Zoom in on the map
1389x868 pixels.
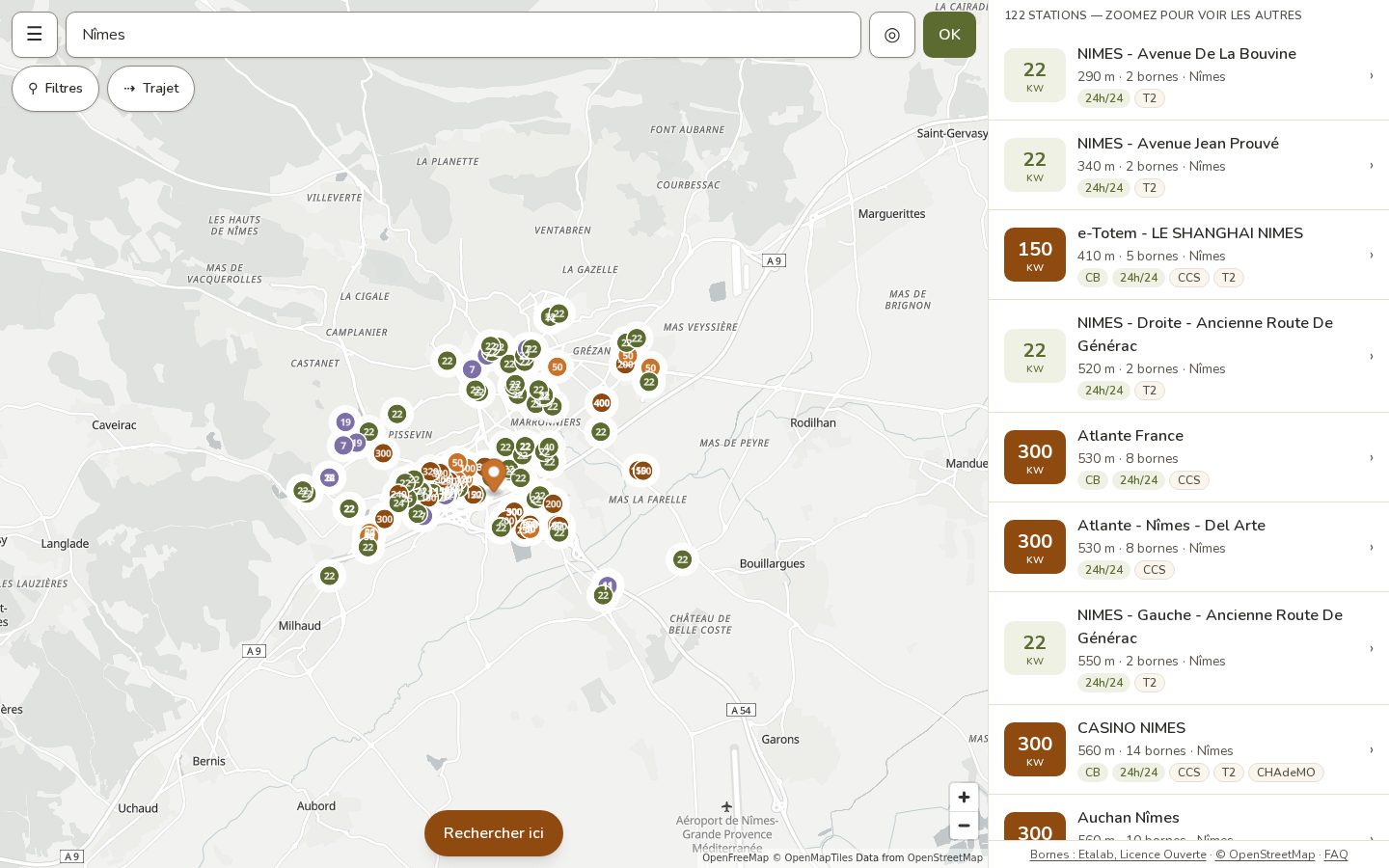click(964, 797)
